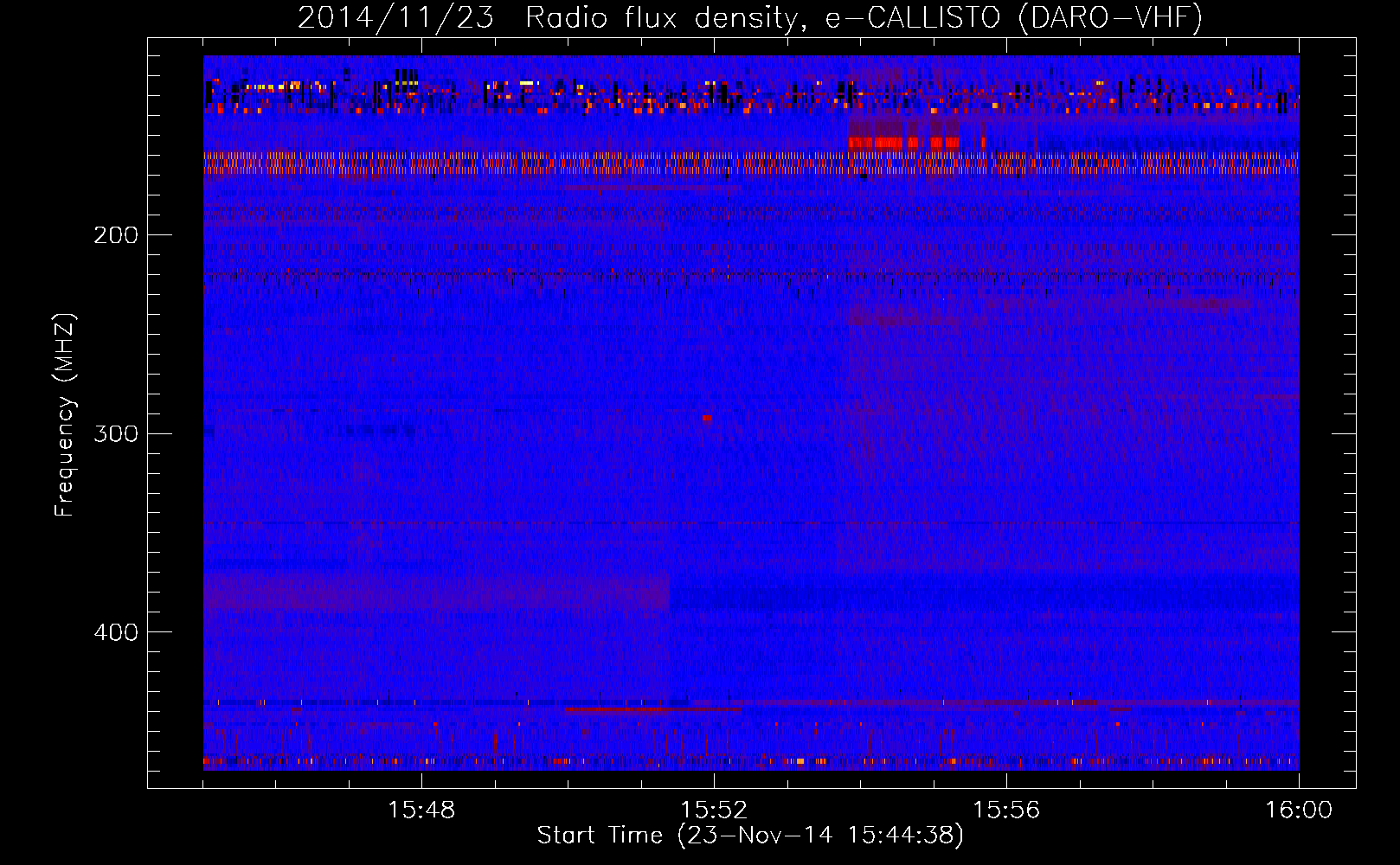
Task: Click the "200" frequency tick label
Action: pyautogui.click(x=115, y=234)
